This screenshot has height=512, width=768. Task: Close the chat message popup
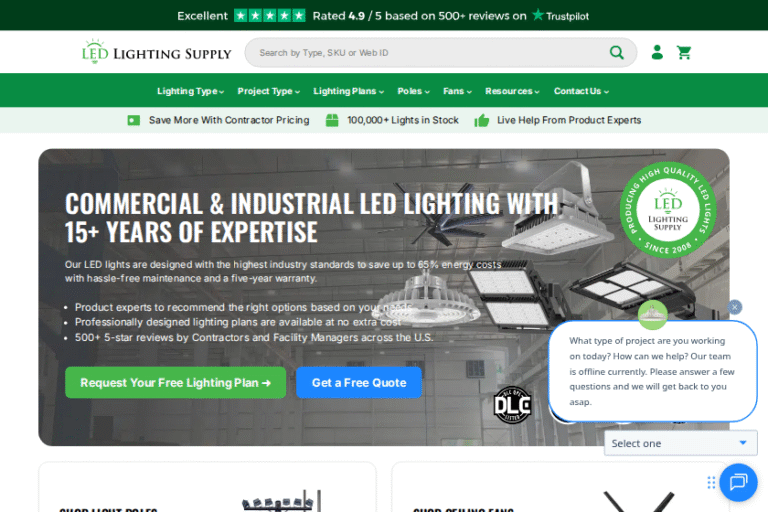(x=734, y=307)
